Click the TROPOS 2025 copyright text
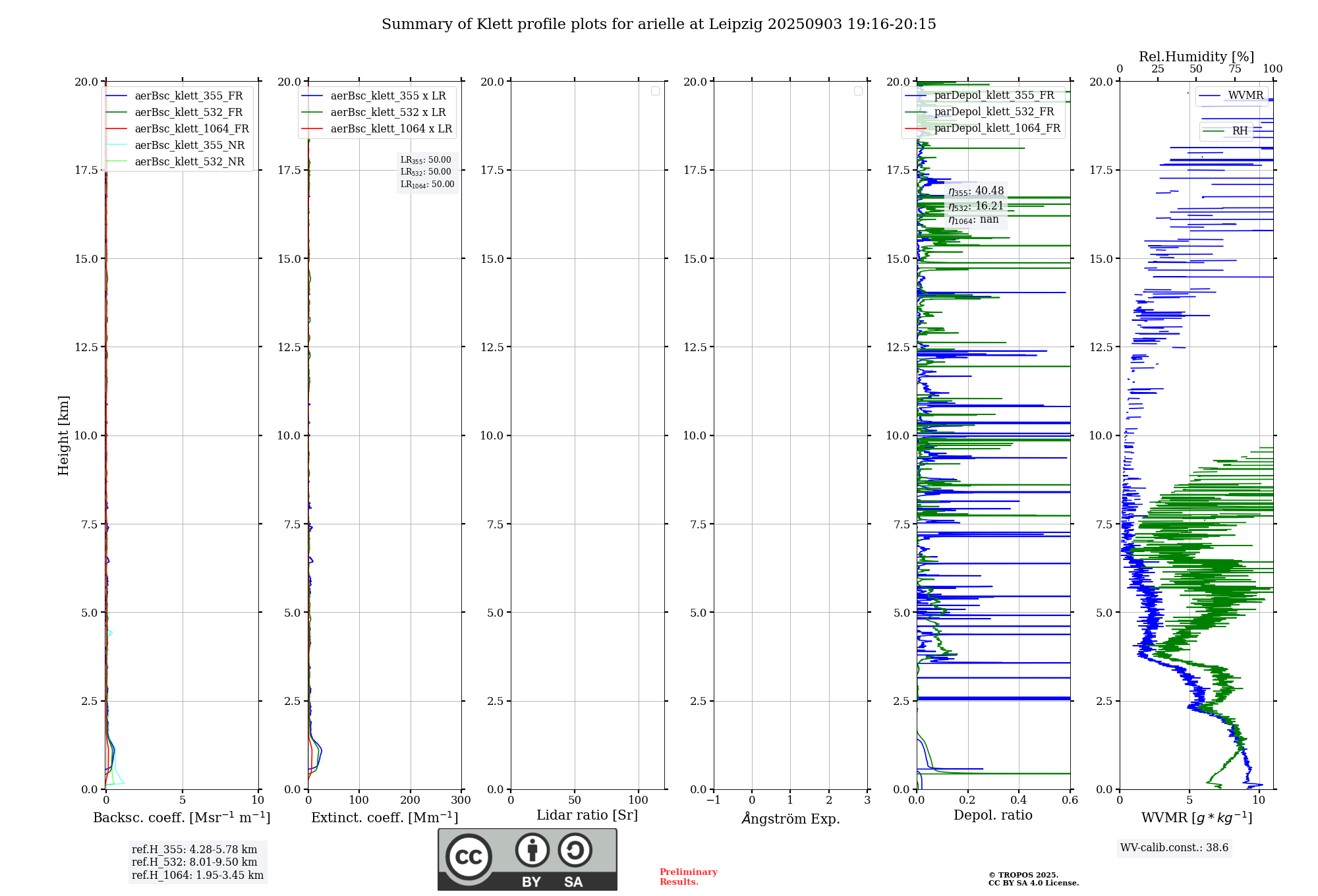This screenshot has width=1318, height=896. (x=1023, y=875)
